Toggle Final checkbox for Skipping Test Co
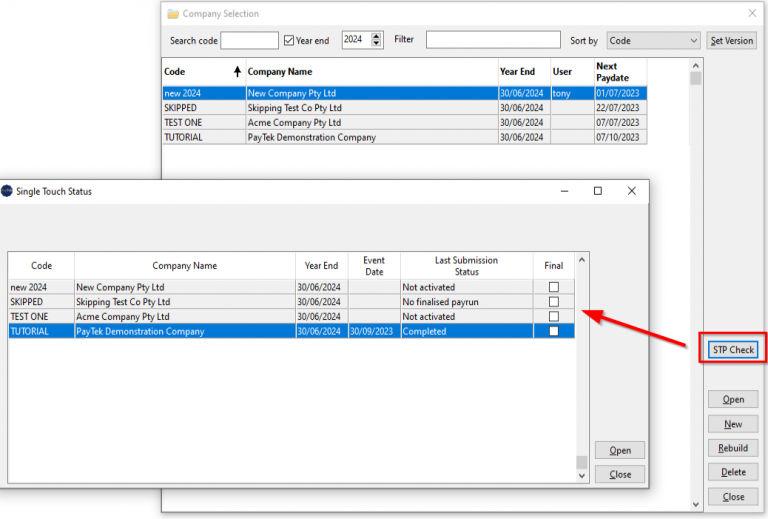768x519 pixels. coord(553,302)
